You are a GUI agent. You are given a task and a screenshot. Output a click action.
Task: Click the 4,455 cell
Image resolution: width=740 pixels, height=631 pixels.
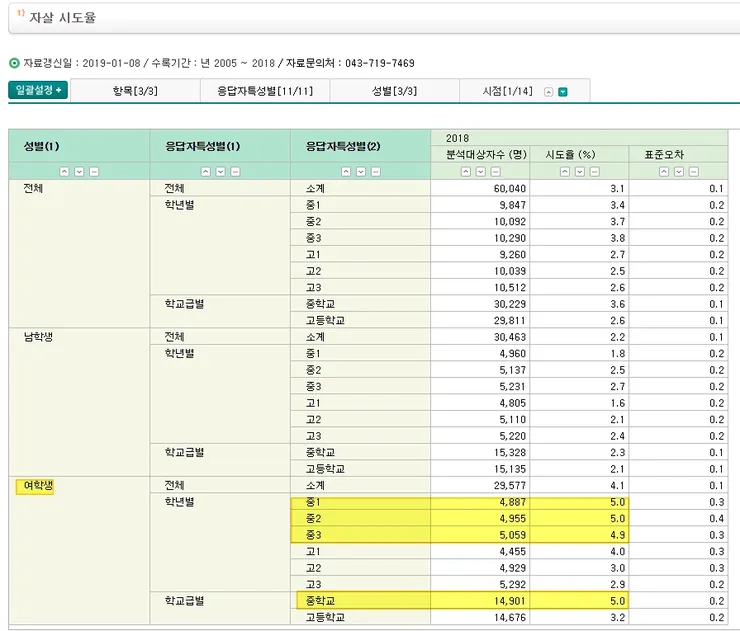click(x=480, y=552)
